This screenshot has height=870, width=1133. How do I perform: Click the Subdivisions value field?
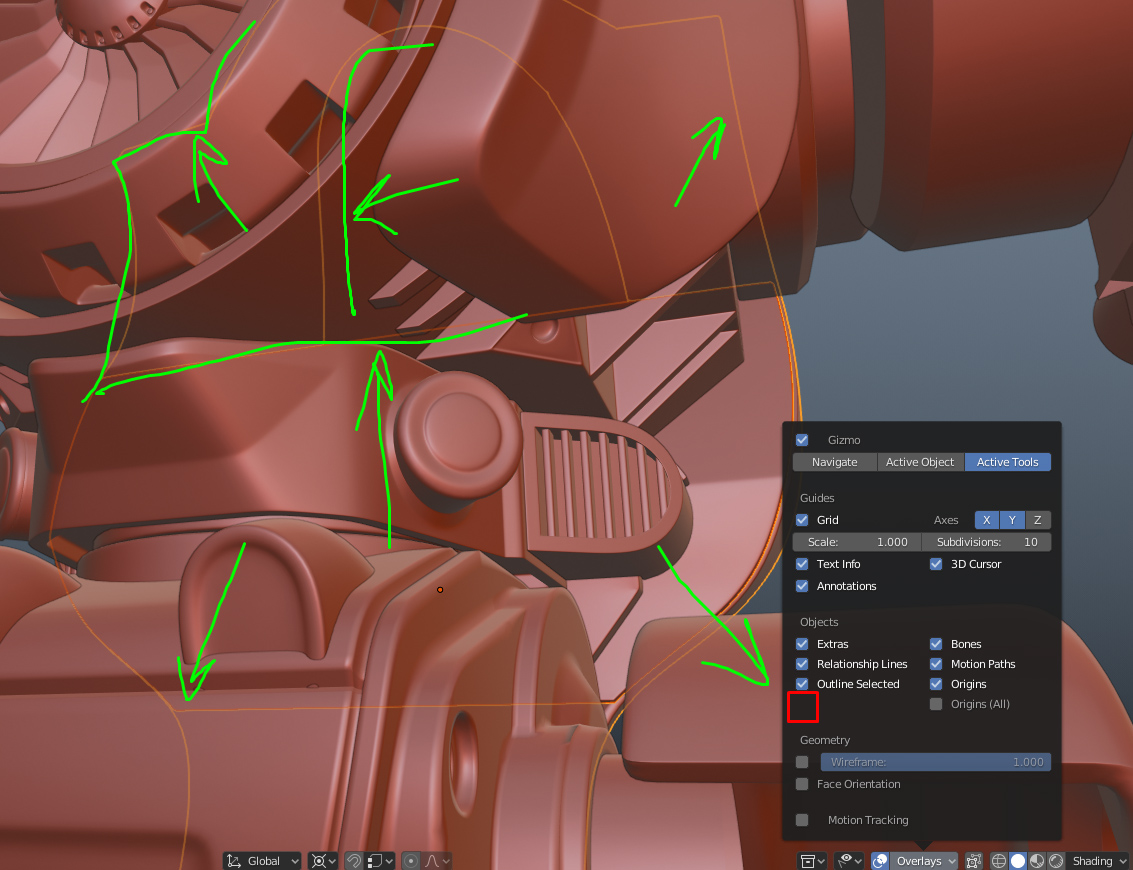tap(987, 542)
